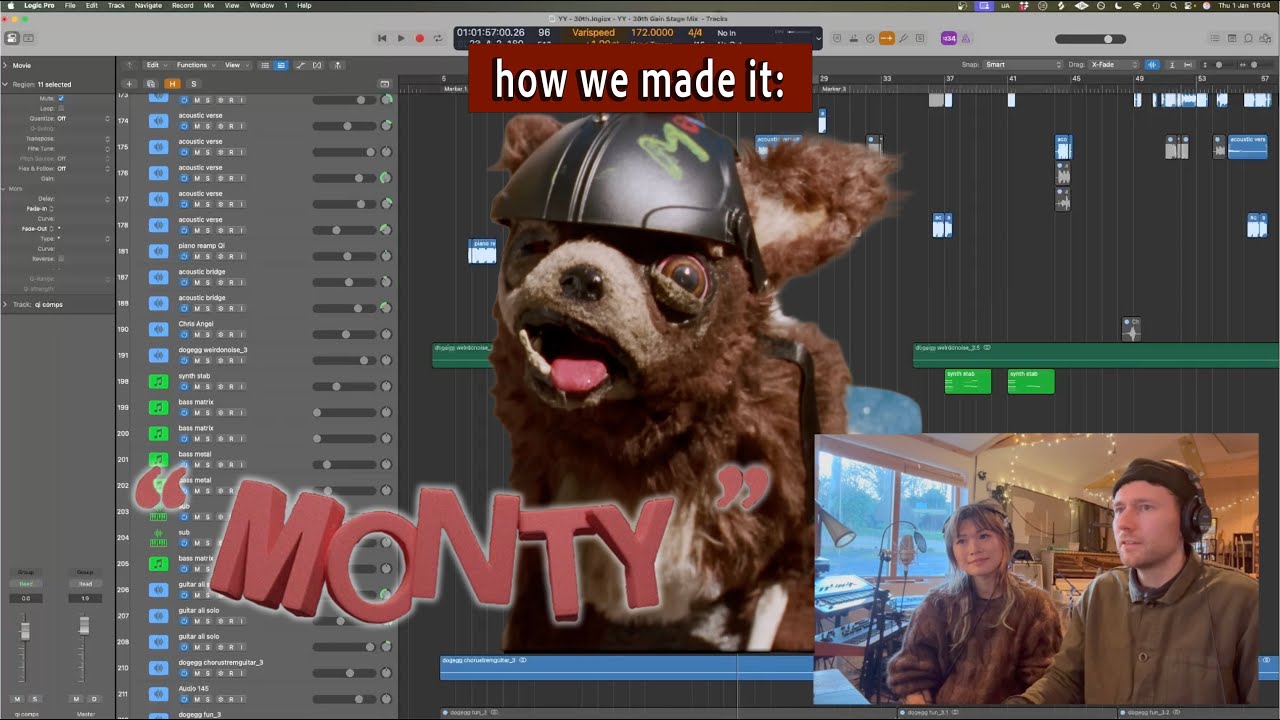Screen dimensions: 1280x720
Task: Toggle the Metronome click icon
Action: coord(966,38)
